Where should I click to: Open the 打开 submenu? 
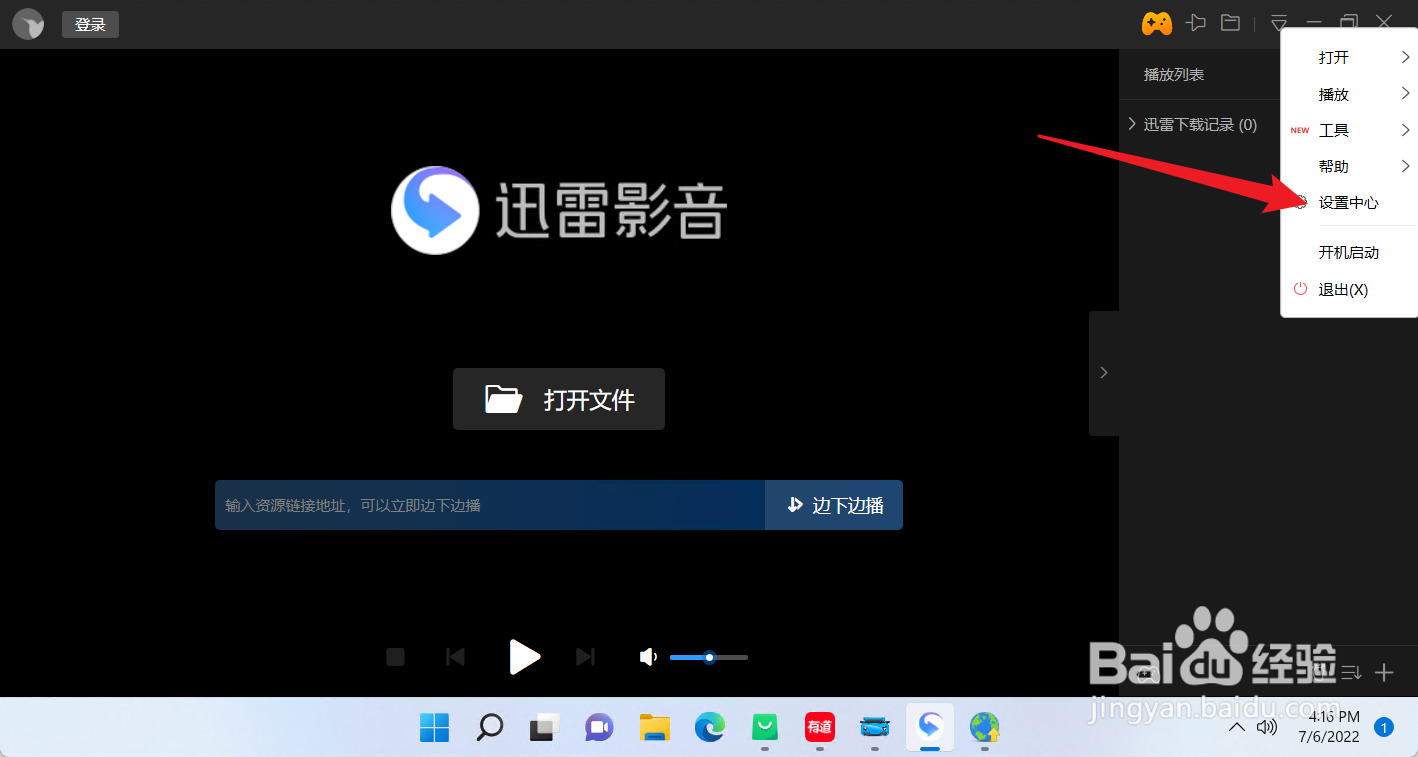[1349, 58]
